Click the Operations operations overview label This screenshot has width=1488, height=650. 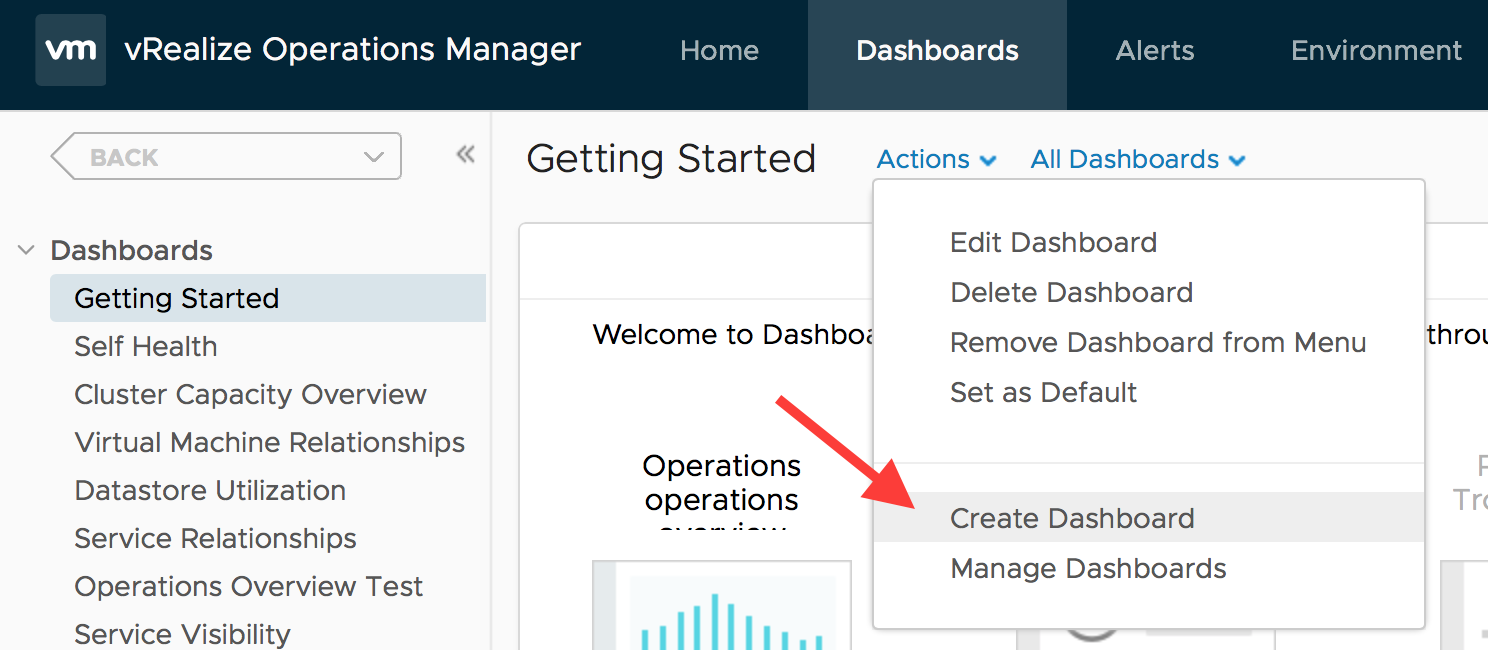coord(722,490)
